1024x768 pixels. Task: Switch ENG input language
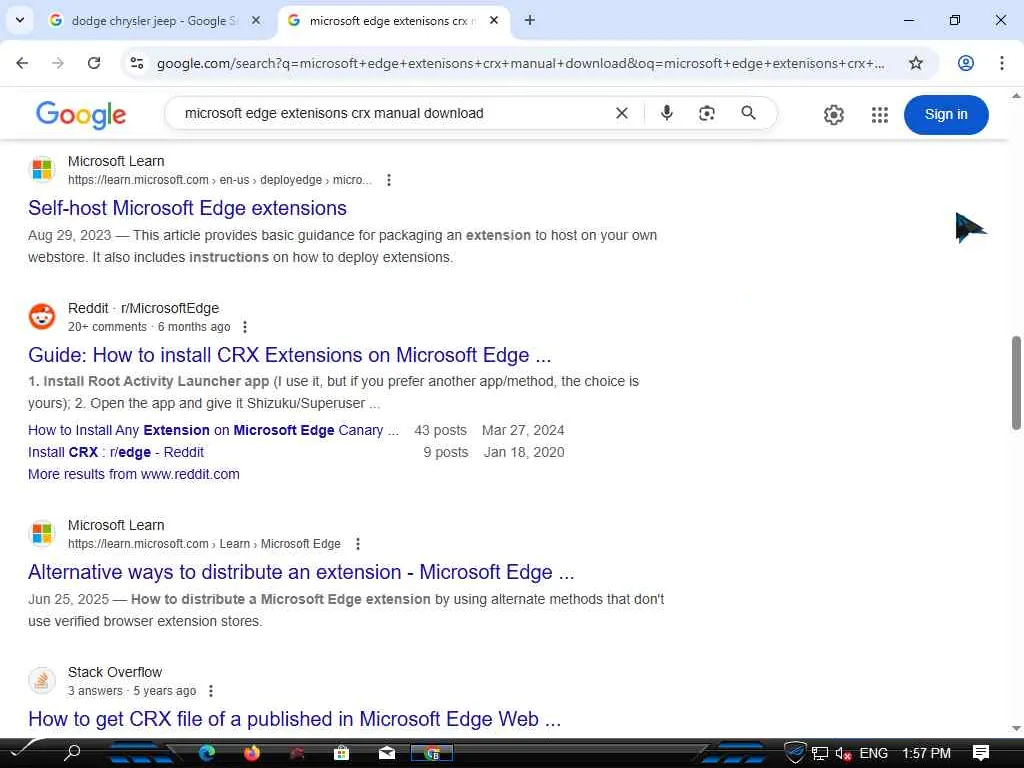click(x=873, y=754)
